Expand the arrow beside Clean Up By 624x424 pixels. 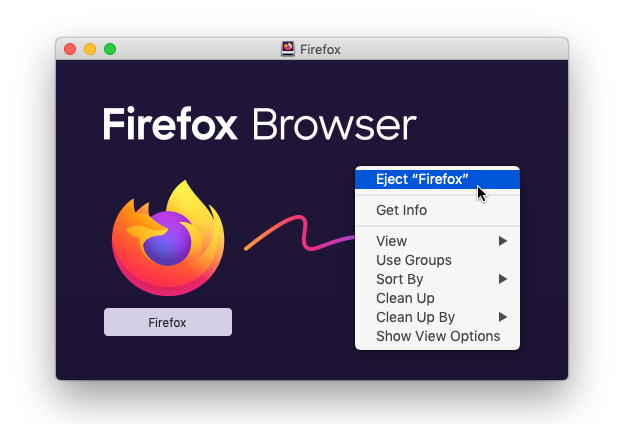point(504,317)
